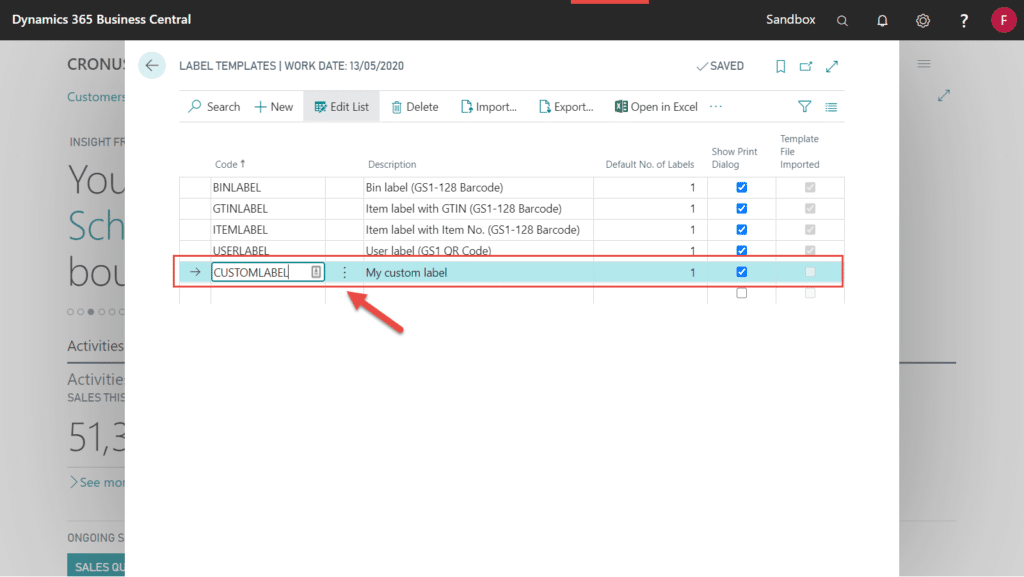The width and height of the screenshot is (1024, 577).
Task: Click the F user avatar
Action: click(x=1004, y=19)
